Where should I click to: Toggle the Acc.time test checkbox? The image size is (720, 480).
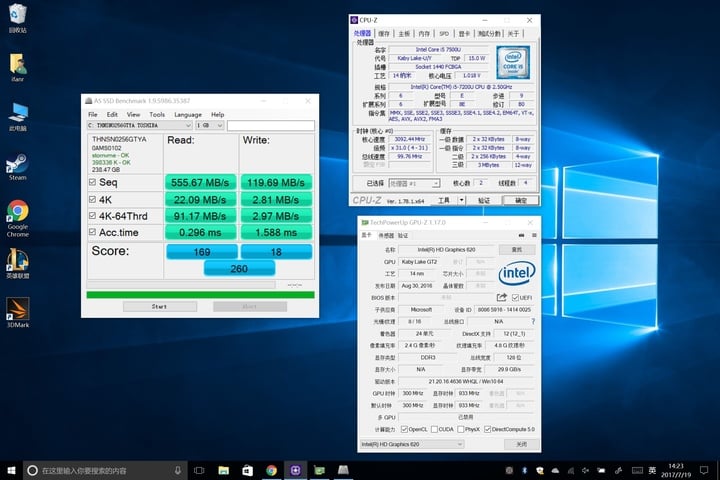coord(92,232)
